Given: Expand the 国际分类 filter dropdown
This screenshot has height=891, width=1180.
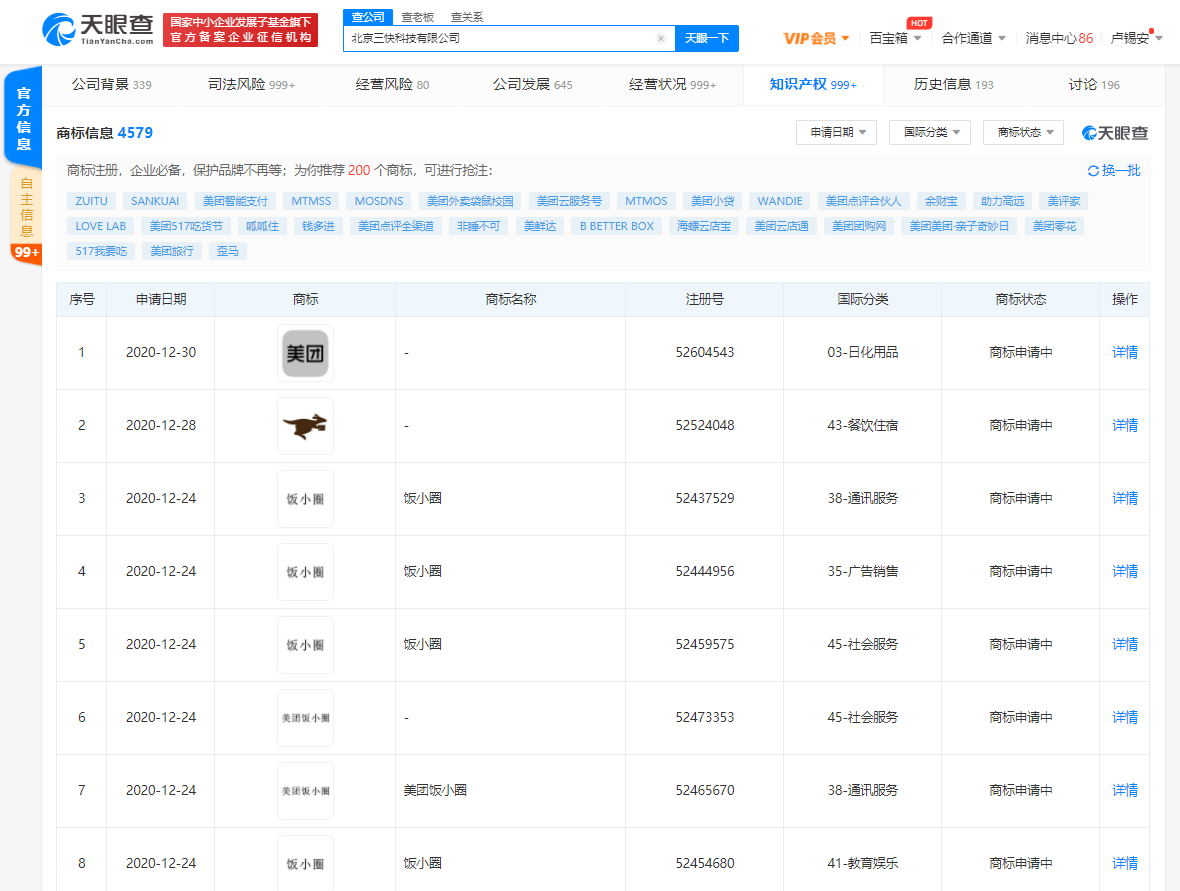Looking at the screenshot, I should point(929,132).
